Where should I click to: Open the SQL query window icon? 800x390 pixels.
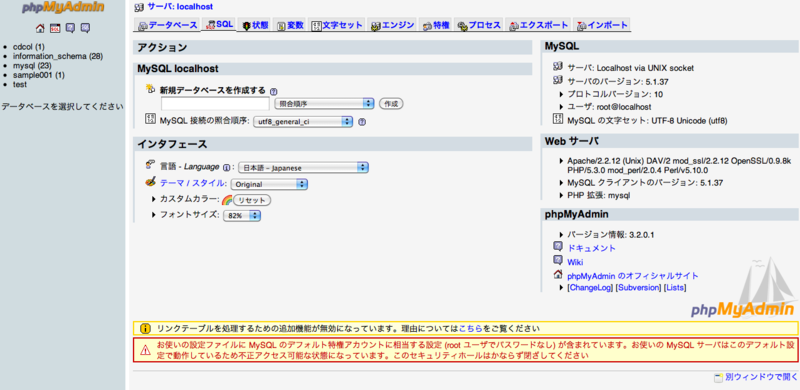click(x=55, y=28)
